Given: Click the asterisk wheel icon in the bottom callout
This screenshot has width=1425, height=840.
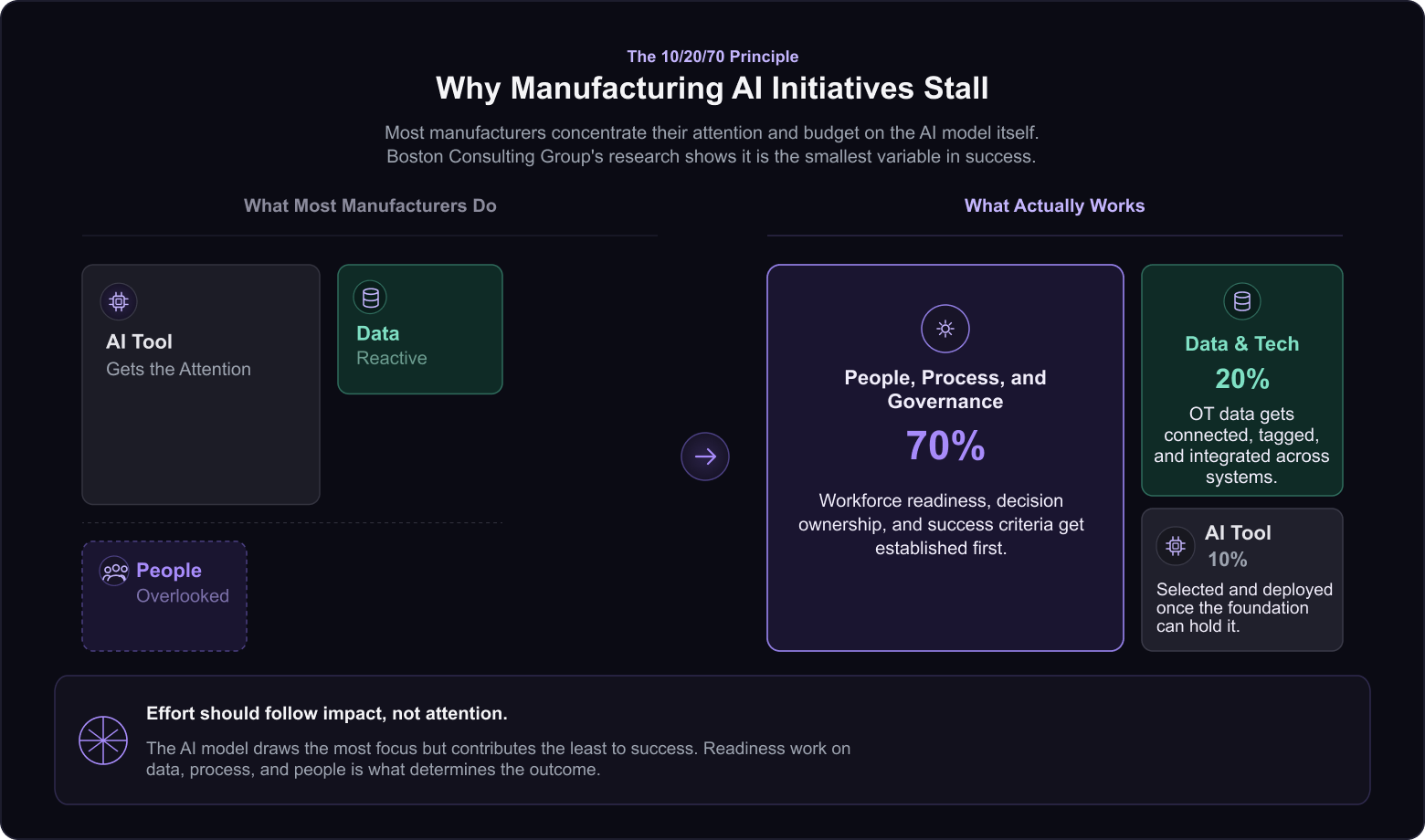Looking at the screenshot, I should point(103,740).
